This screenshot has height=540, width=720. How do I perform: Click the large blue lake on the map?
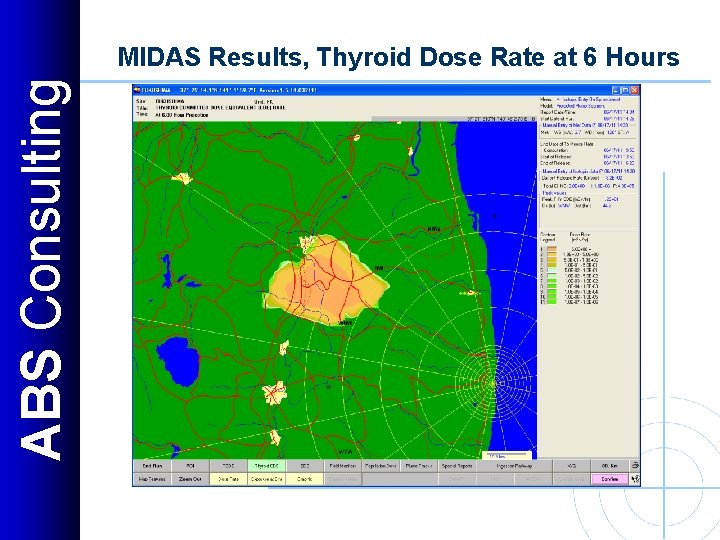(x=178, y=361)
